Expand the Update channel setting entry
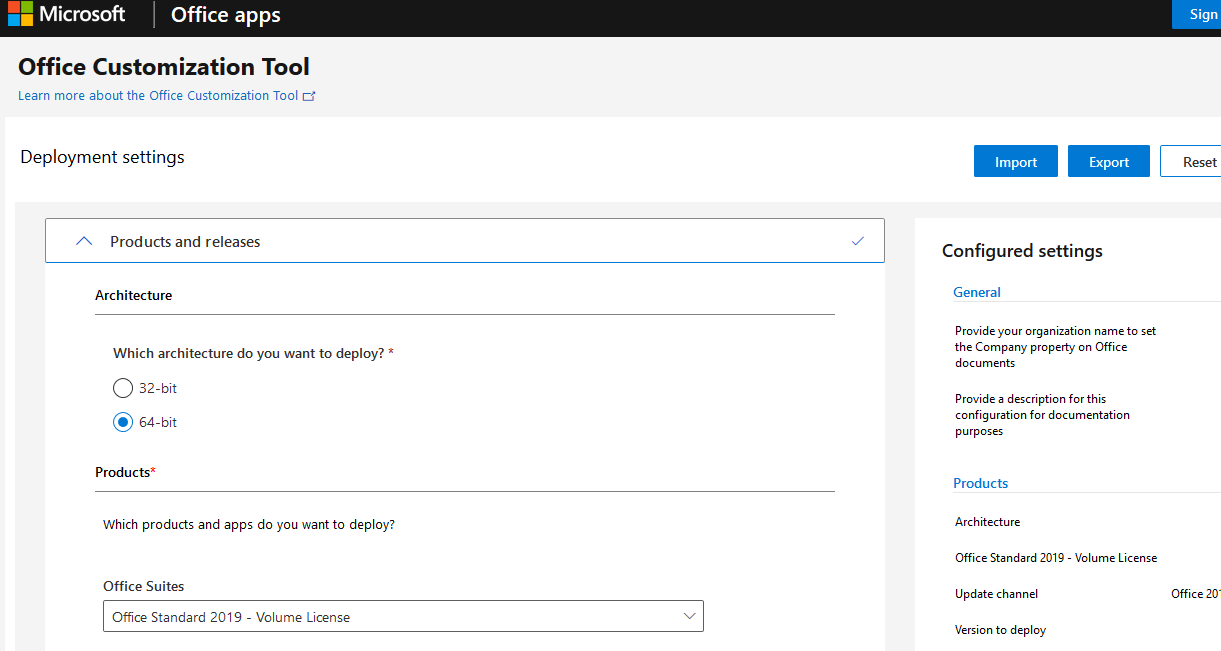Viewport: 1221px width, 651px height. click(x=996, y=593)
